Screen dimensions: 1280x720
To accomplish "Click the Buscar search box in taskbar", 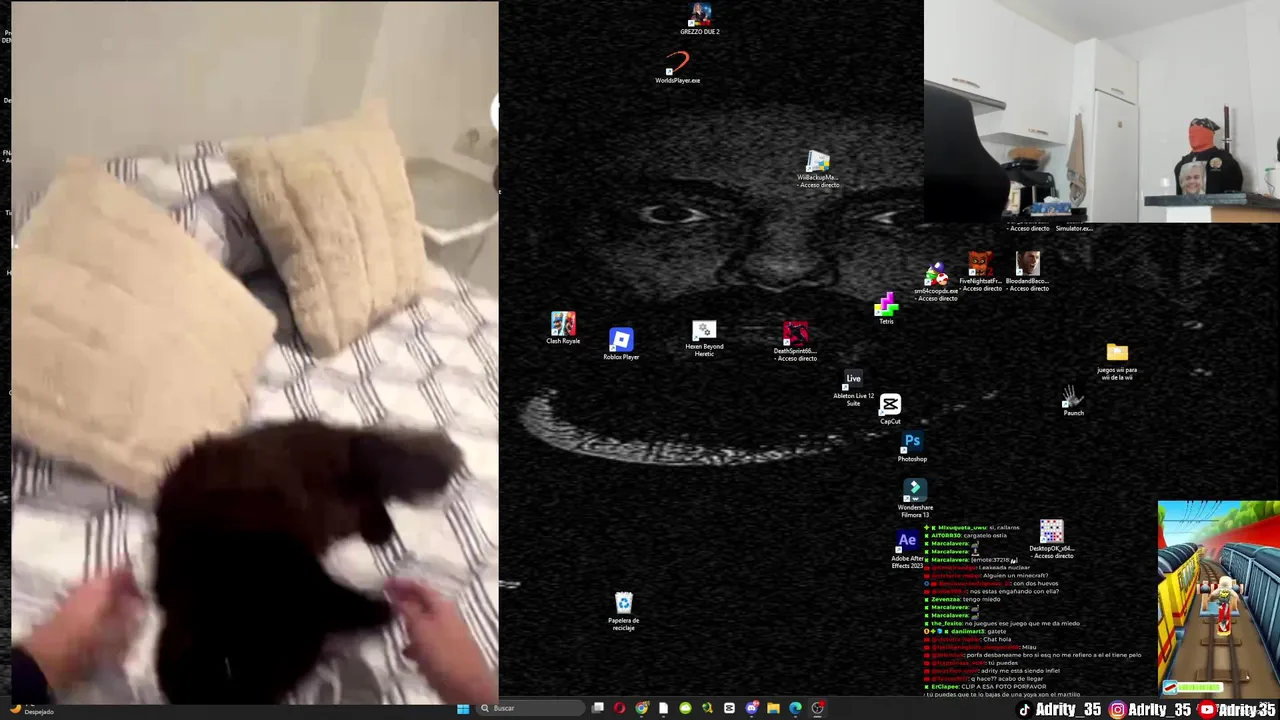I will tap(530, 708).
